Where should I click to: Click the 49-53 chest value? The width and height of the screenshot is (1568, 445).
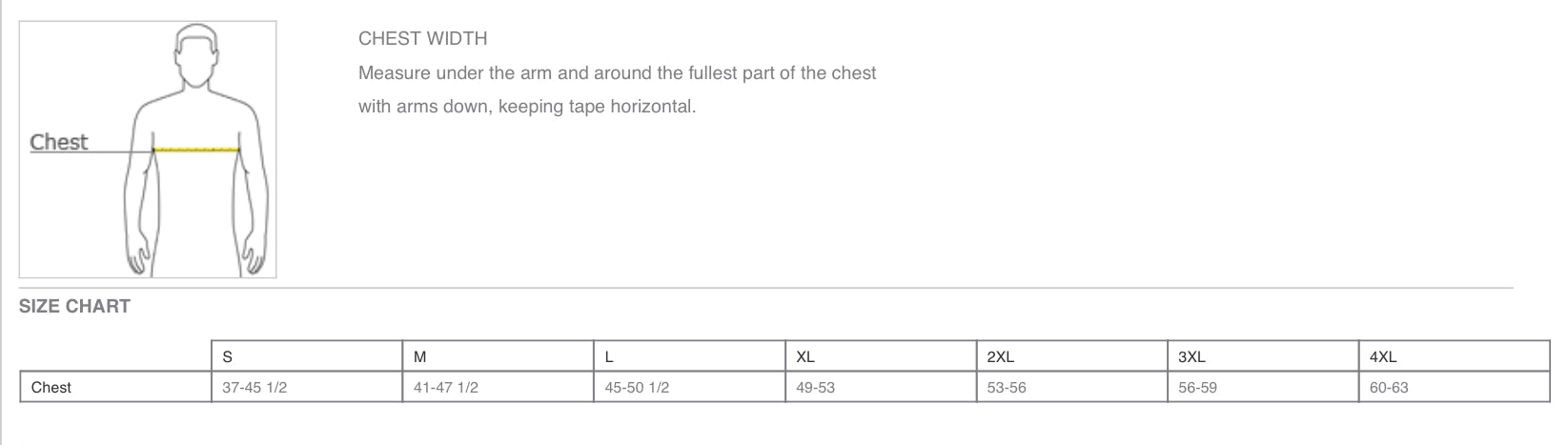(815, 388)
